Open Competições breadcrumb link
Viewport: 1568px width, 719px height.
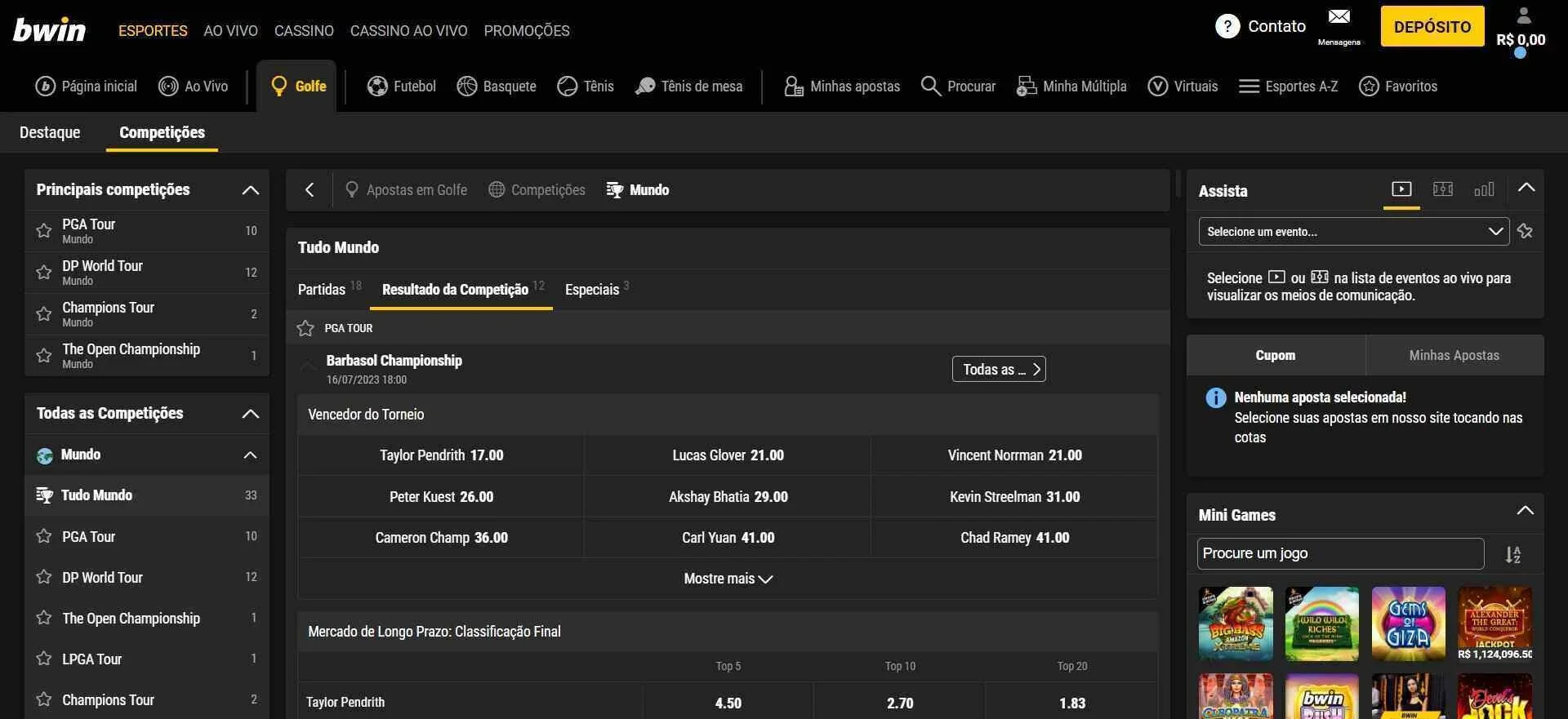537,190
